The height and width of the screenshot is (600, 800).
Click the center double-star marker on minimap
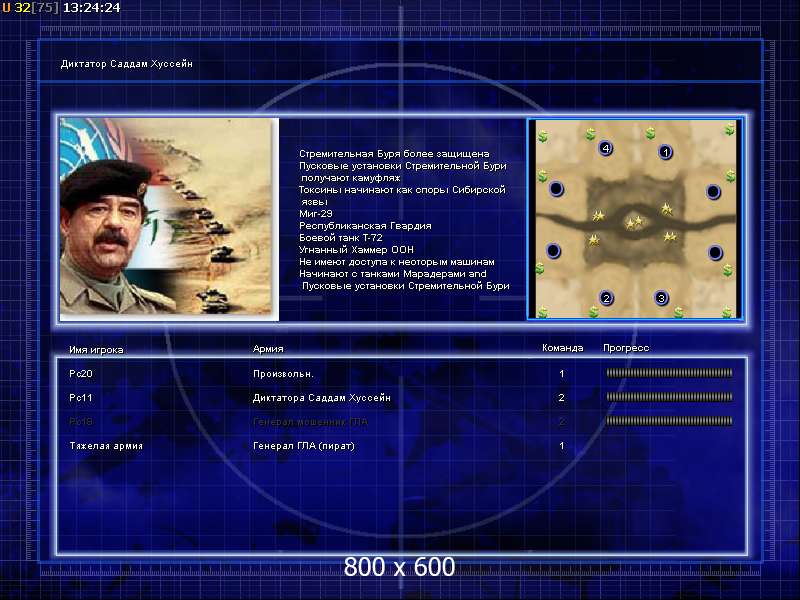pyautogui.click(x=634, y=222)
